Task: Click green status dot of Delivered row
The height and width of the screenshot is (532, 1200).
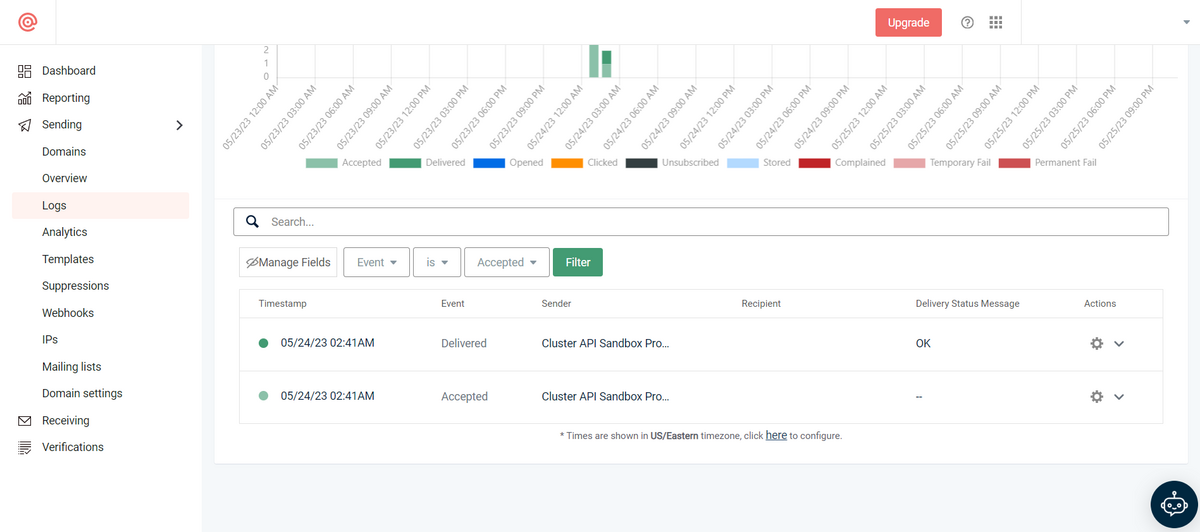Action: [263, 343]
